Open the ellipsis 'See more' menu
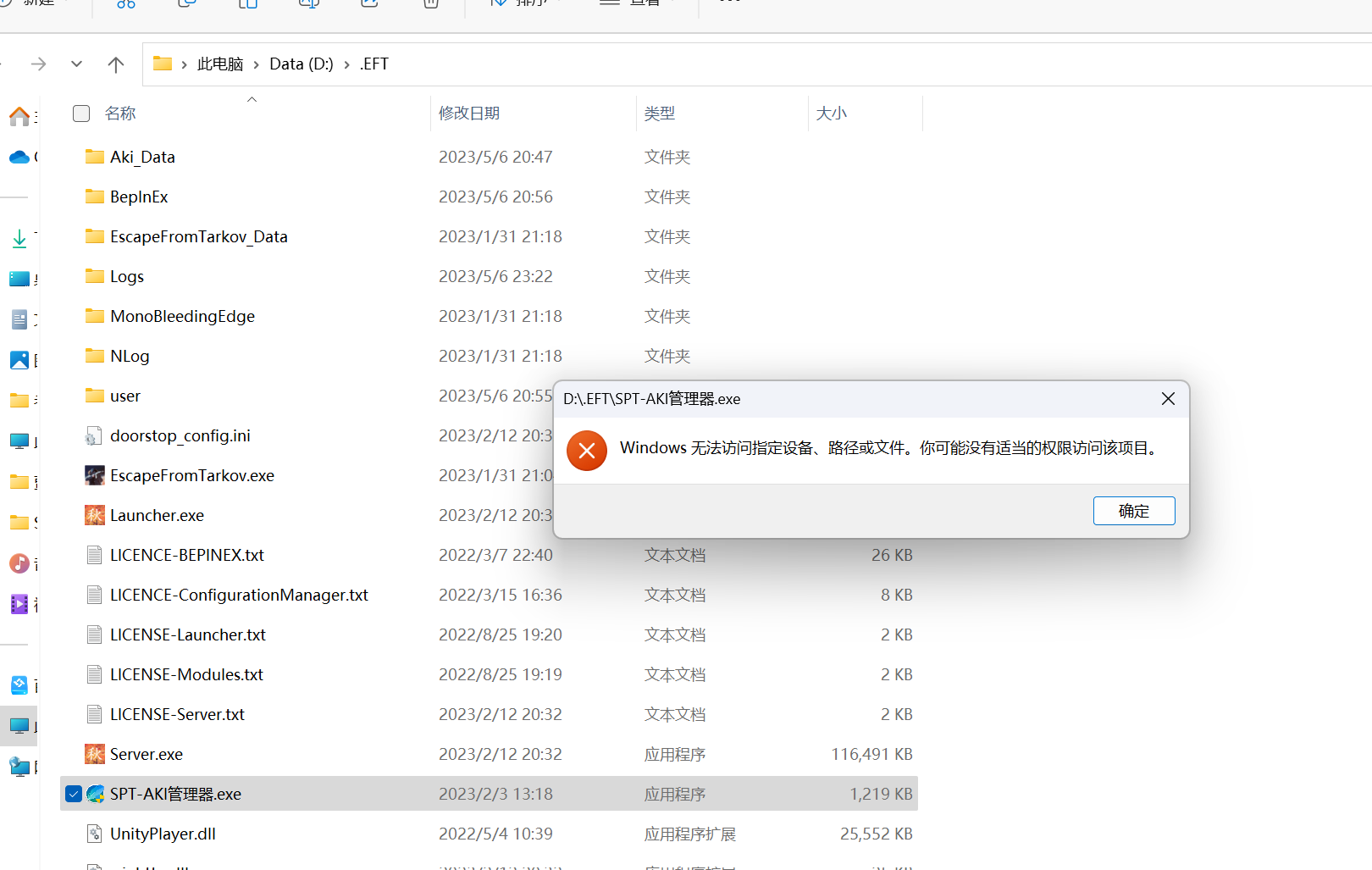Viewport: 1372px width, 870px height. coord(730,3)
